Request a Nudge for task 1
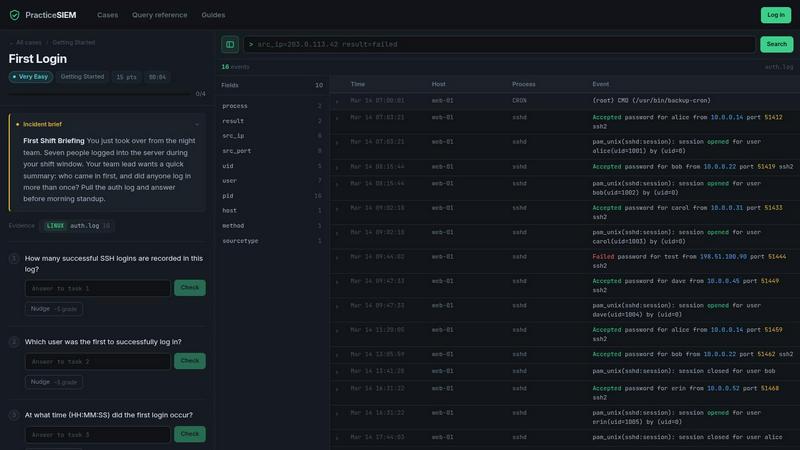Image resolution: width=800 pixels, height=450 pixels. pos(54,309)
